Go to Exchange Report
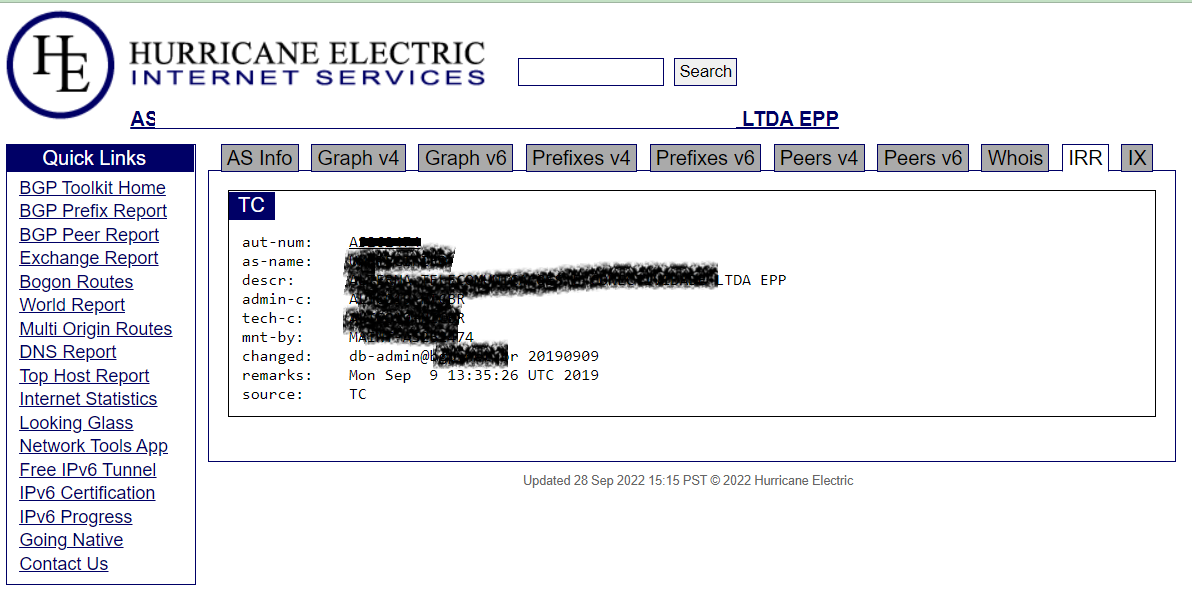 [x=88, y=258]
